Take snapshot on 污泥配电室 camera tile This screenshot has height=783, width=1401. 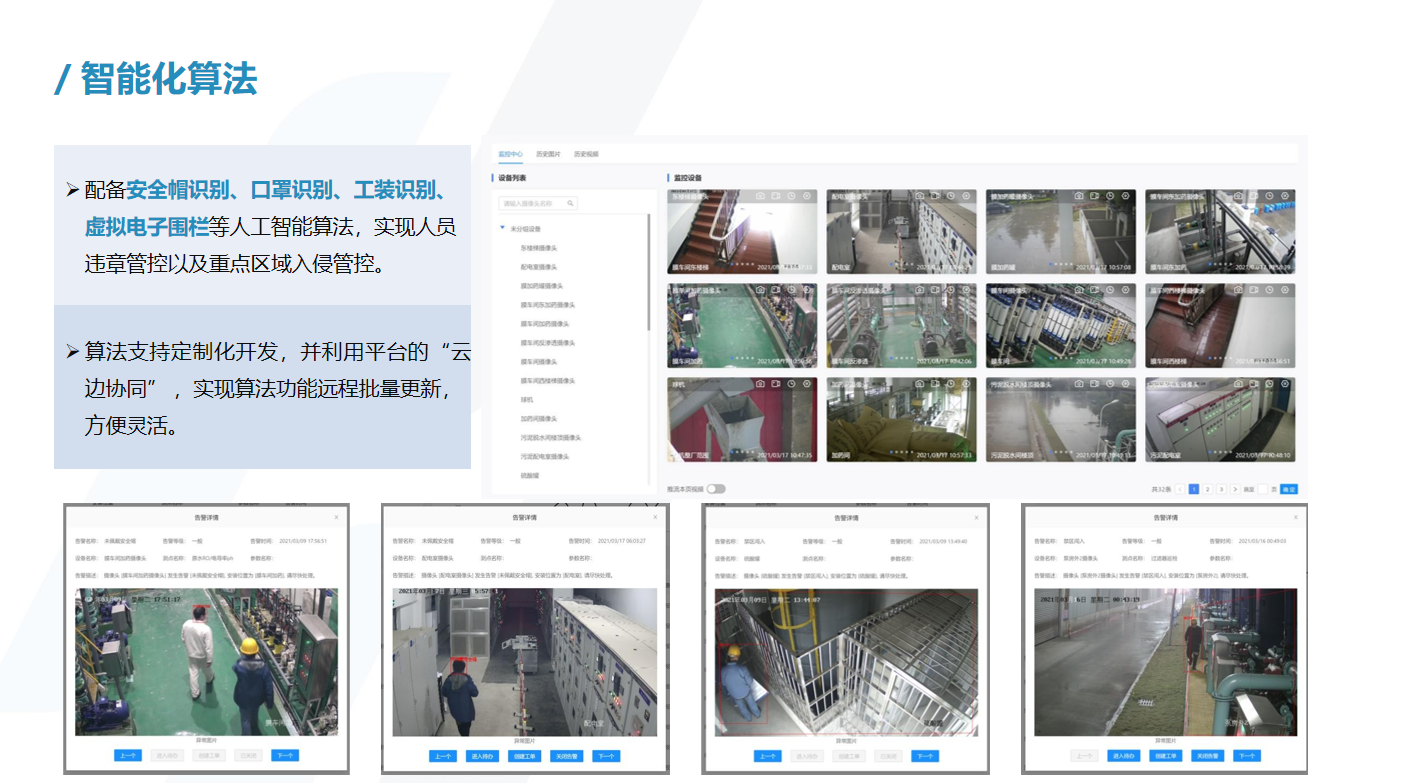1238,384
